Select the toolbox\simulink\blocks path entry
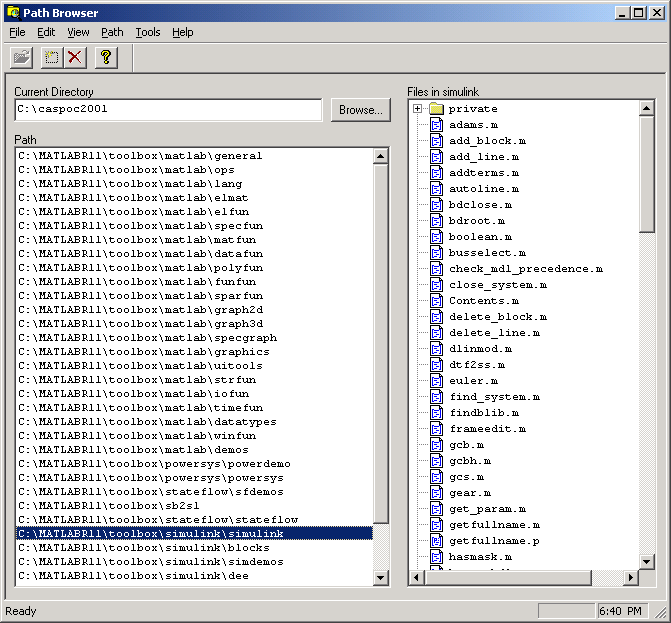The image size is (671, 623). pos(194,548)
